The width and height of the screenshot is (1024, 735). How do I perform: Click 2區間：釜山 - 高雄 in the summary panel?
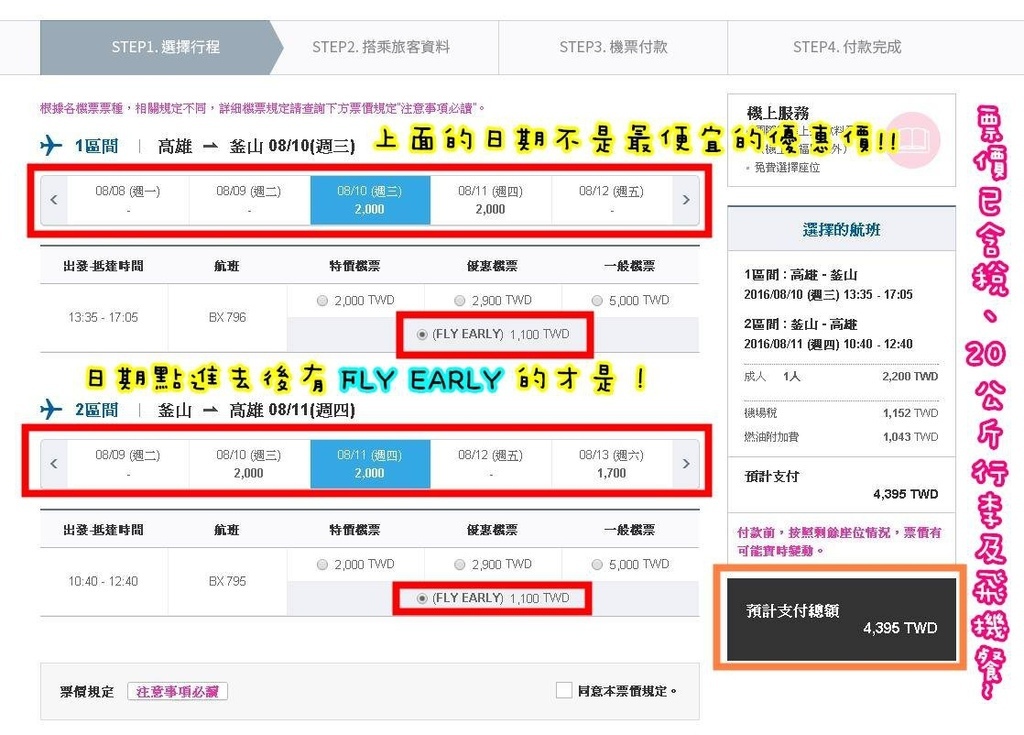pos(801,324)
